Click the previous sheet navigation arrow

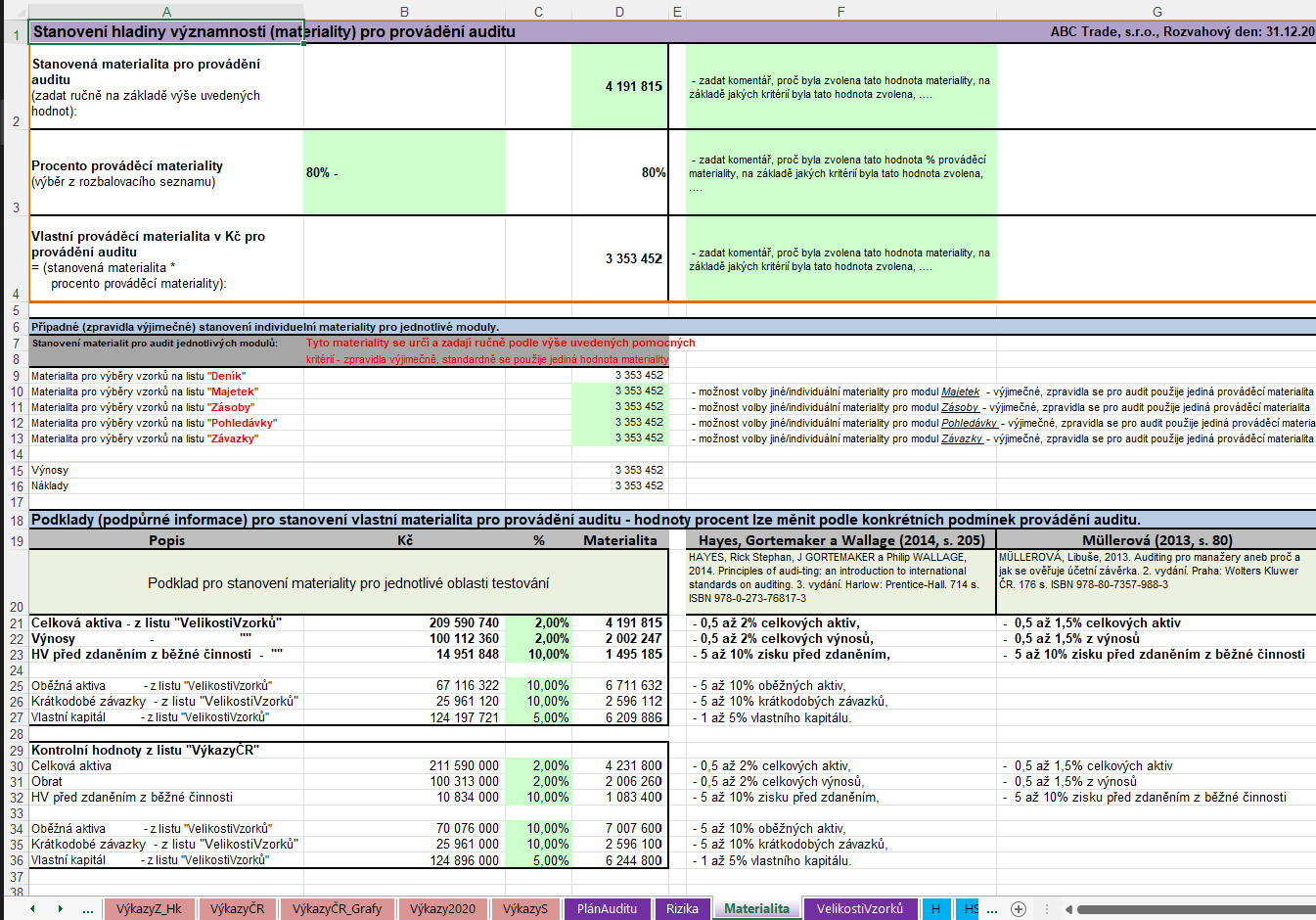pos(32,909)
